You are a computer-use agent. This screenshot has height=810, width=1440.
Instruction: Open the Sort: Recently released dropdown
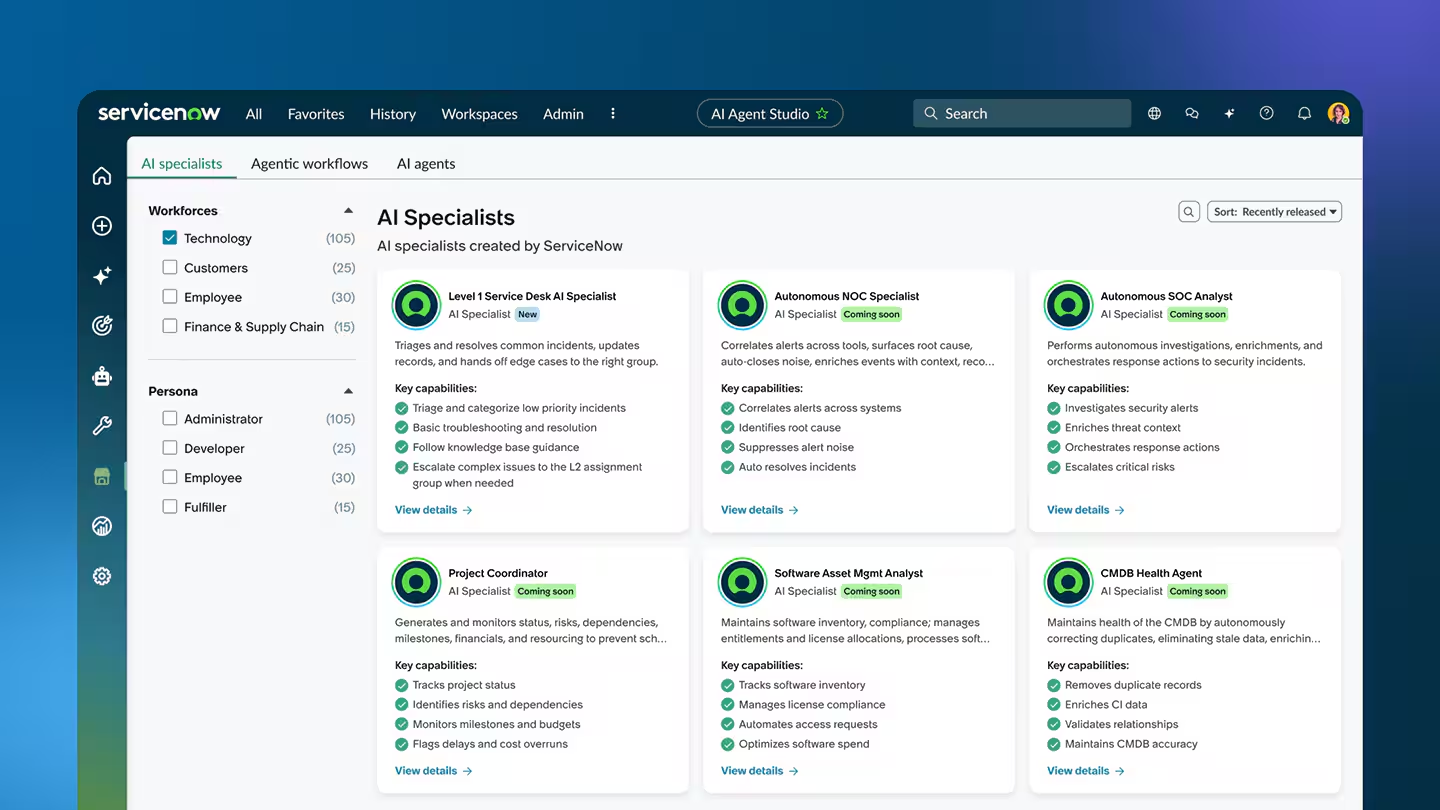pos(1274,211)
